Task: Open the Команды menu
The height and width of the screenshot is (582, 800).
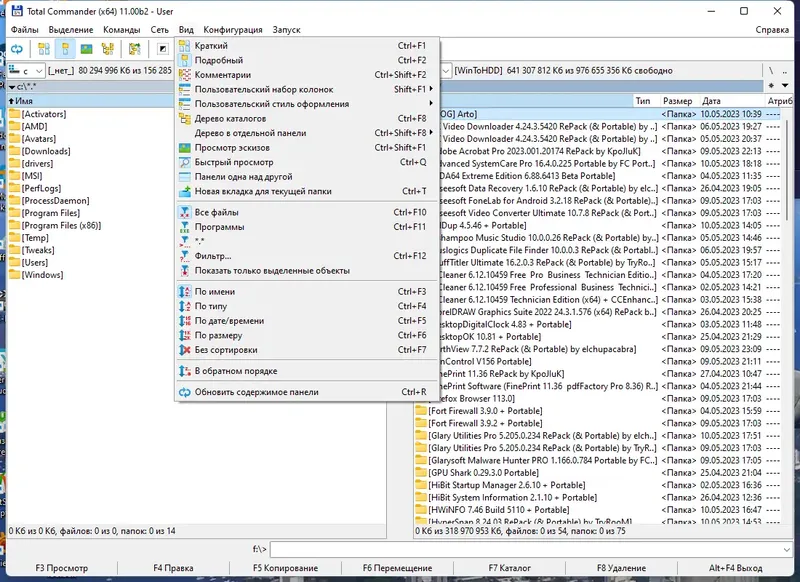Action: (121, 30)
